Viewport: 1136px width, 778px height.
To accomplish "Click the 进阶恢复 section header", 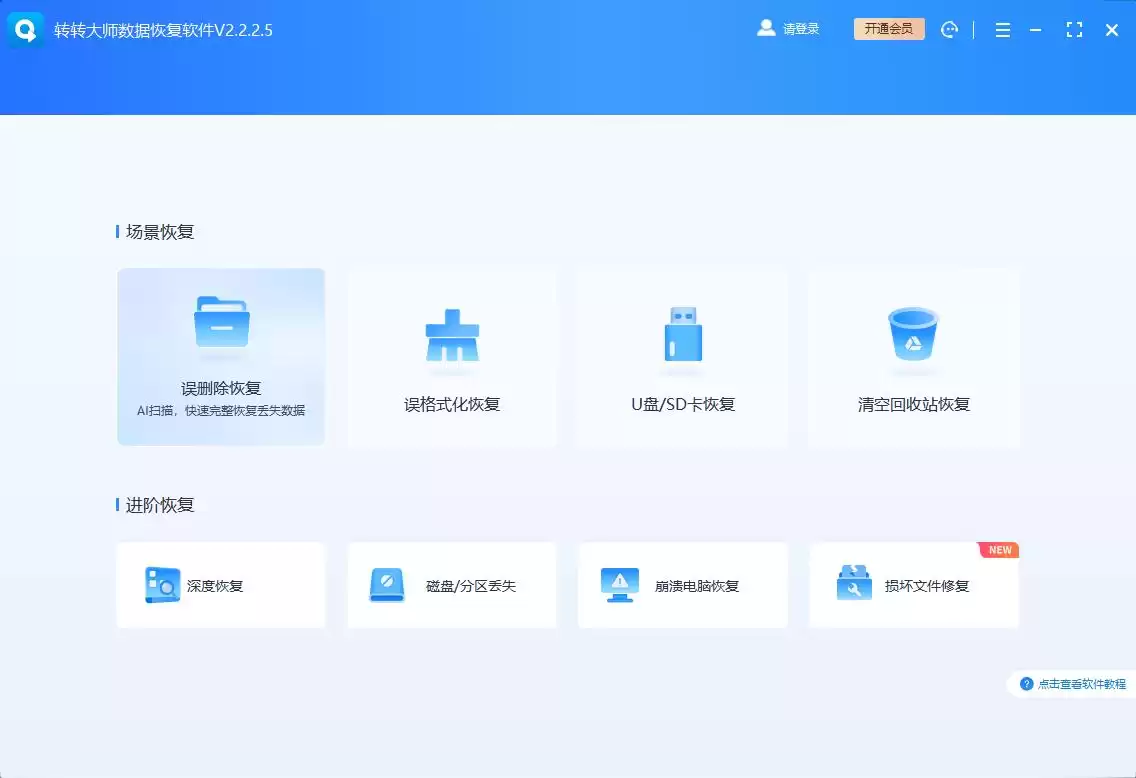I will (x=160, y=504).
